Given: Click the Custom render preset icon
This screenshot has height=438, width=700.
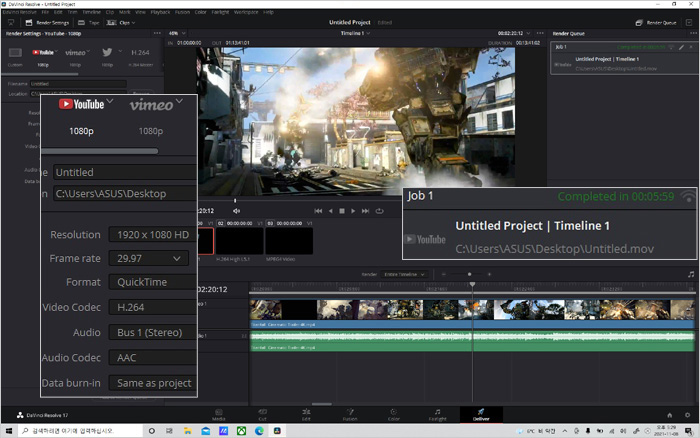Looking at the screenshot, I should click(x=15, y=52).
